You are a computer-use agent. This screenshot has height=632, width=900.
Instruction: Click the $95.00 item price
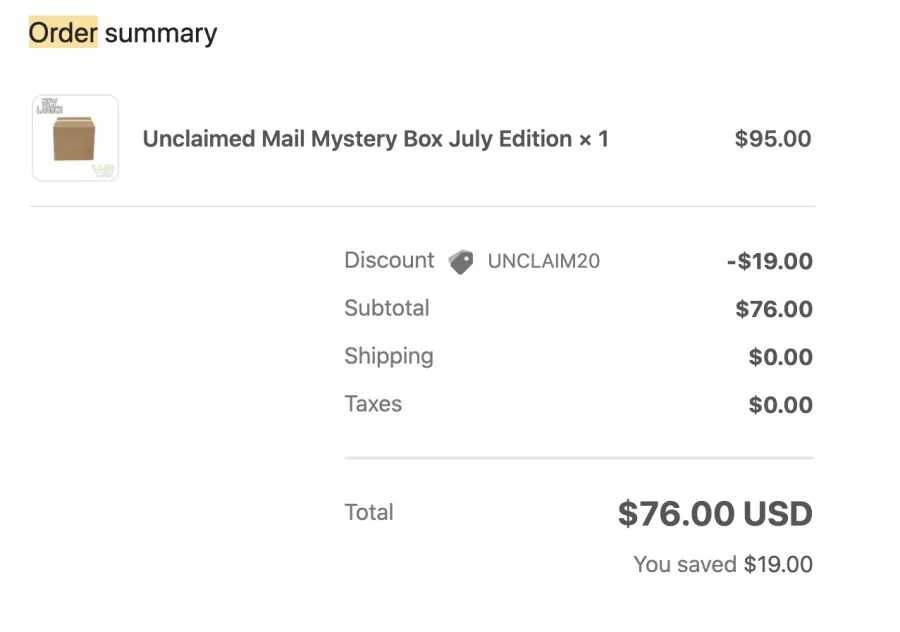coord(773,139)
